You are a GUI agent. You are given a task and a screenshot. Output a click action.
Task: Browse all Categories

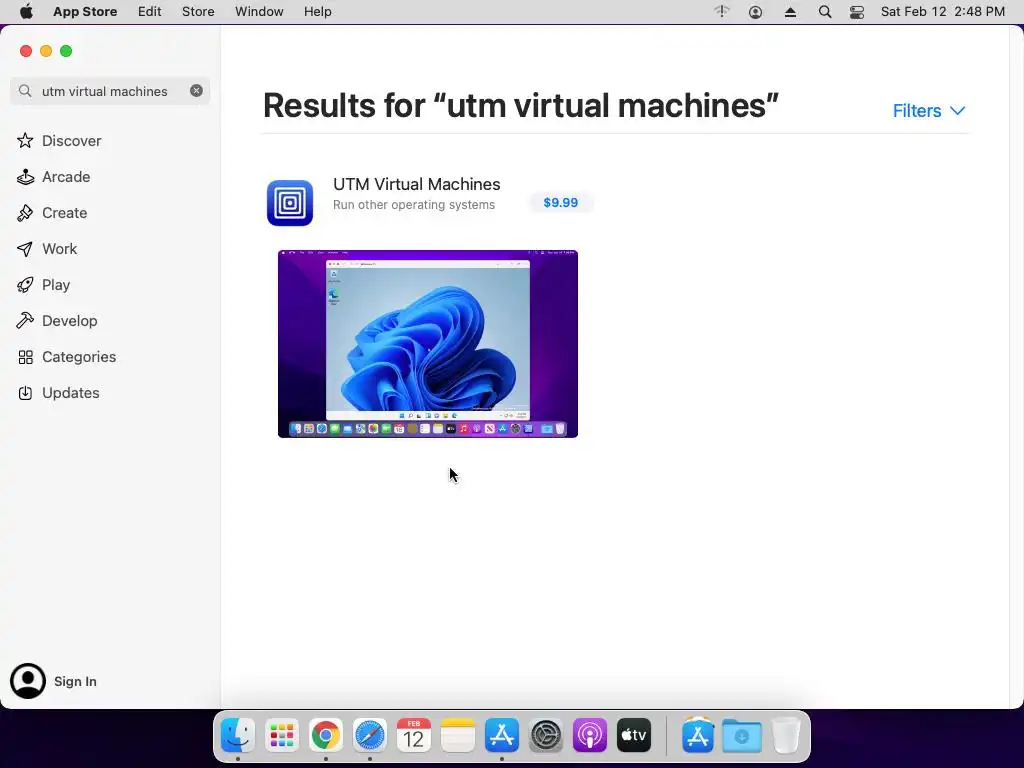(x=67, y=357)
